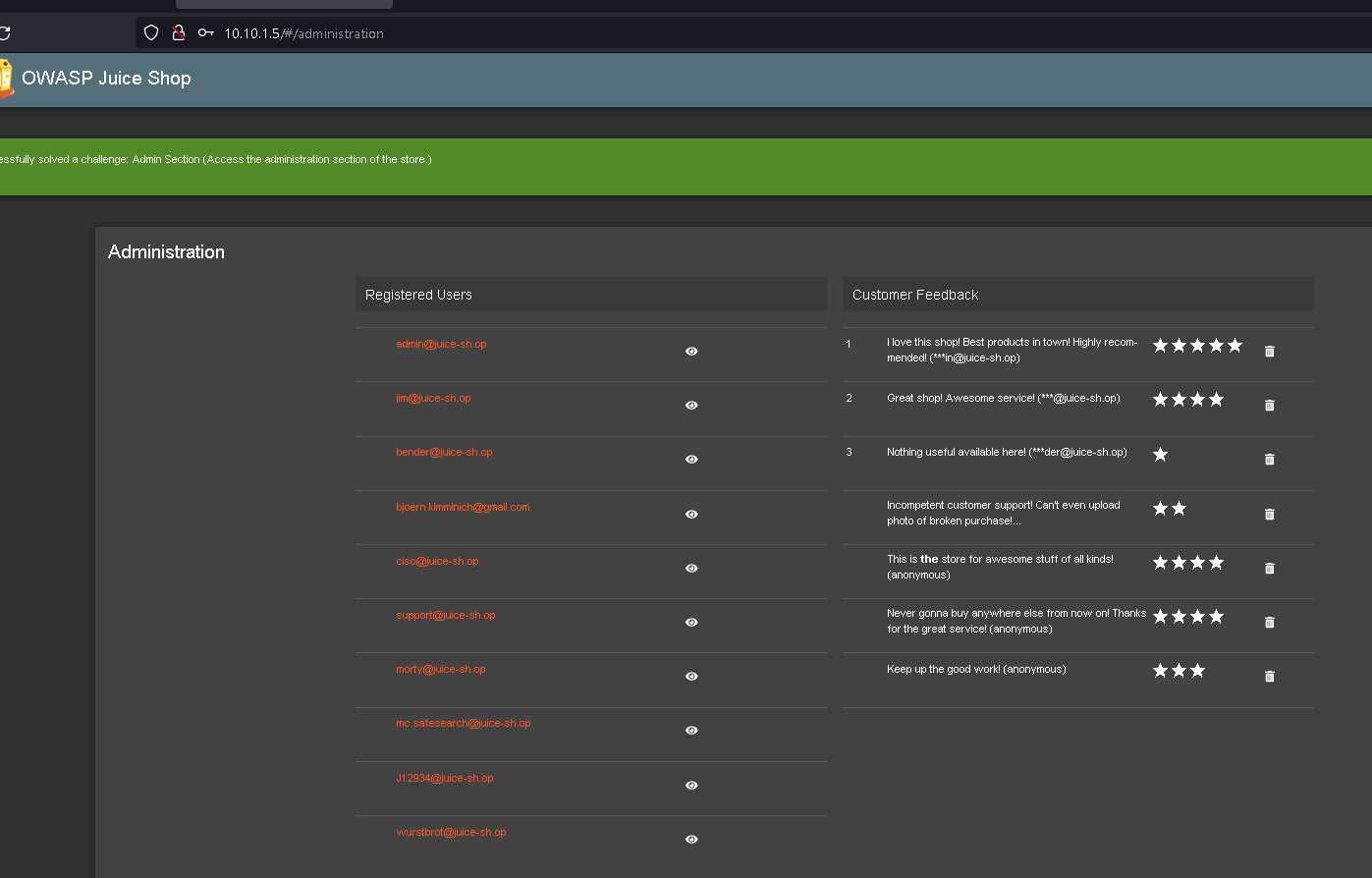The image size is (1372, 878).
Task: View details of admin@juice-sh.op user
Action: point(691,351)
